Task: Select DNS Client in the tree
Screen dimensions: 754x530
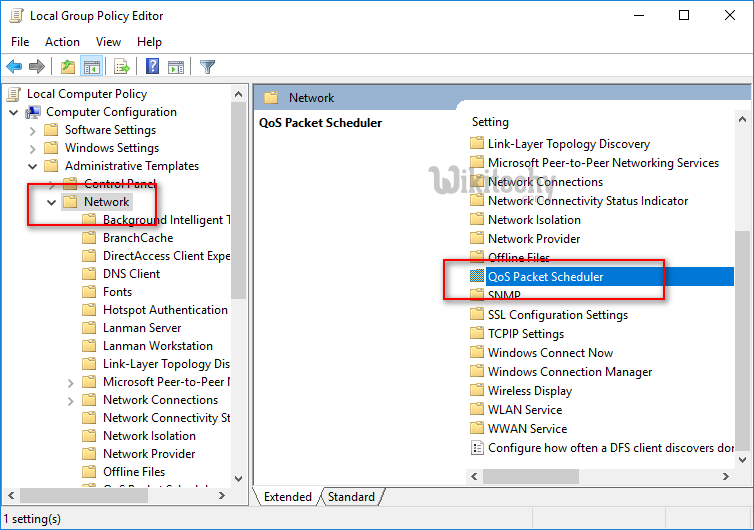Action: (x=131, y=274)
